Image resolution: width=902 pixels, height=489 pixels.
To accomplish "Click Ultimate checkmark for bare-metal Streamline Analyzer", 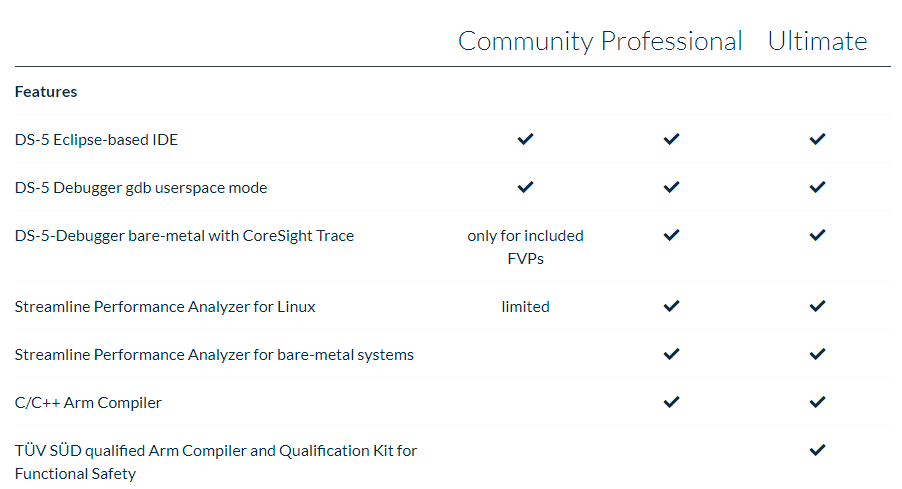I will tap(817, 354).
